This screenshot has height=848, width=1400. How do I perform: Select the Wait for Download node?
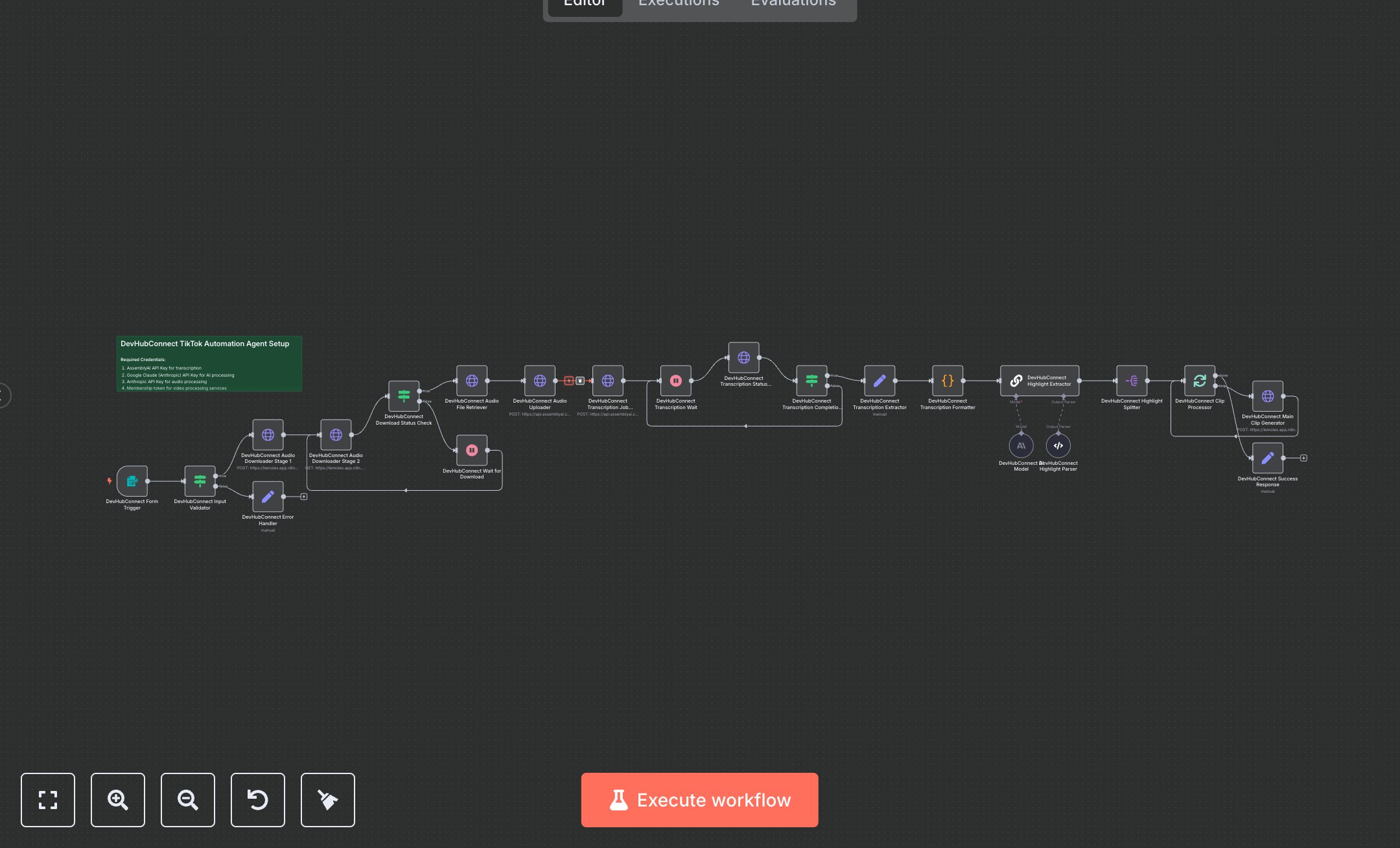pyautogui.click(x=472, y=450)
